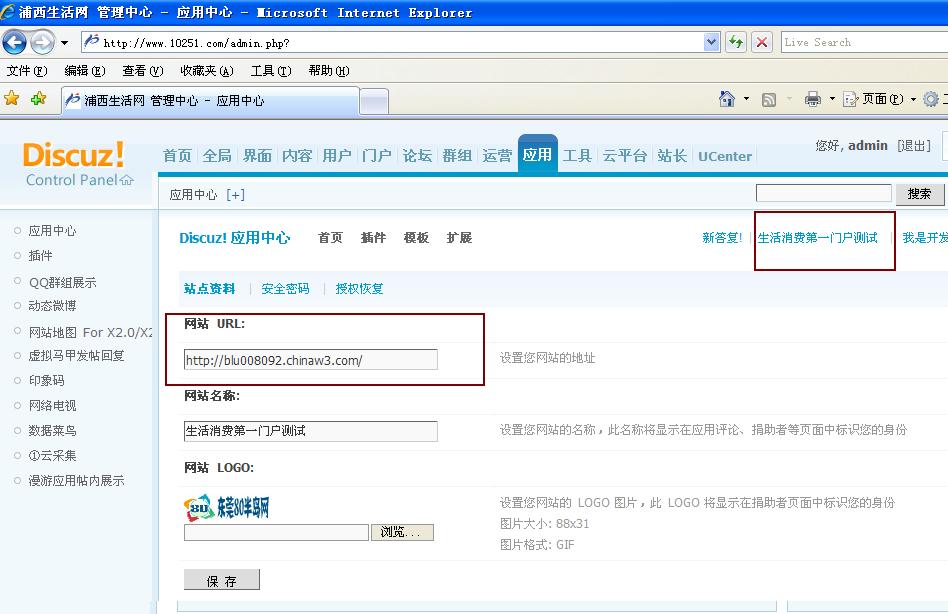The height and width of the screenshot is (614, 948).
Task: Open the 论坛 navigation tab
Action: click(417, 156)
